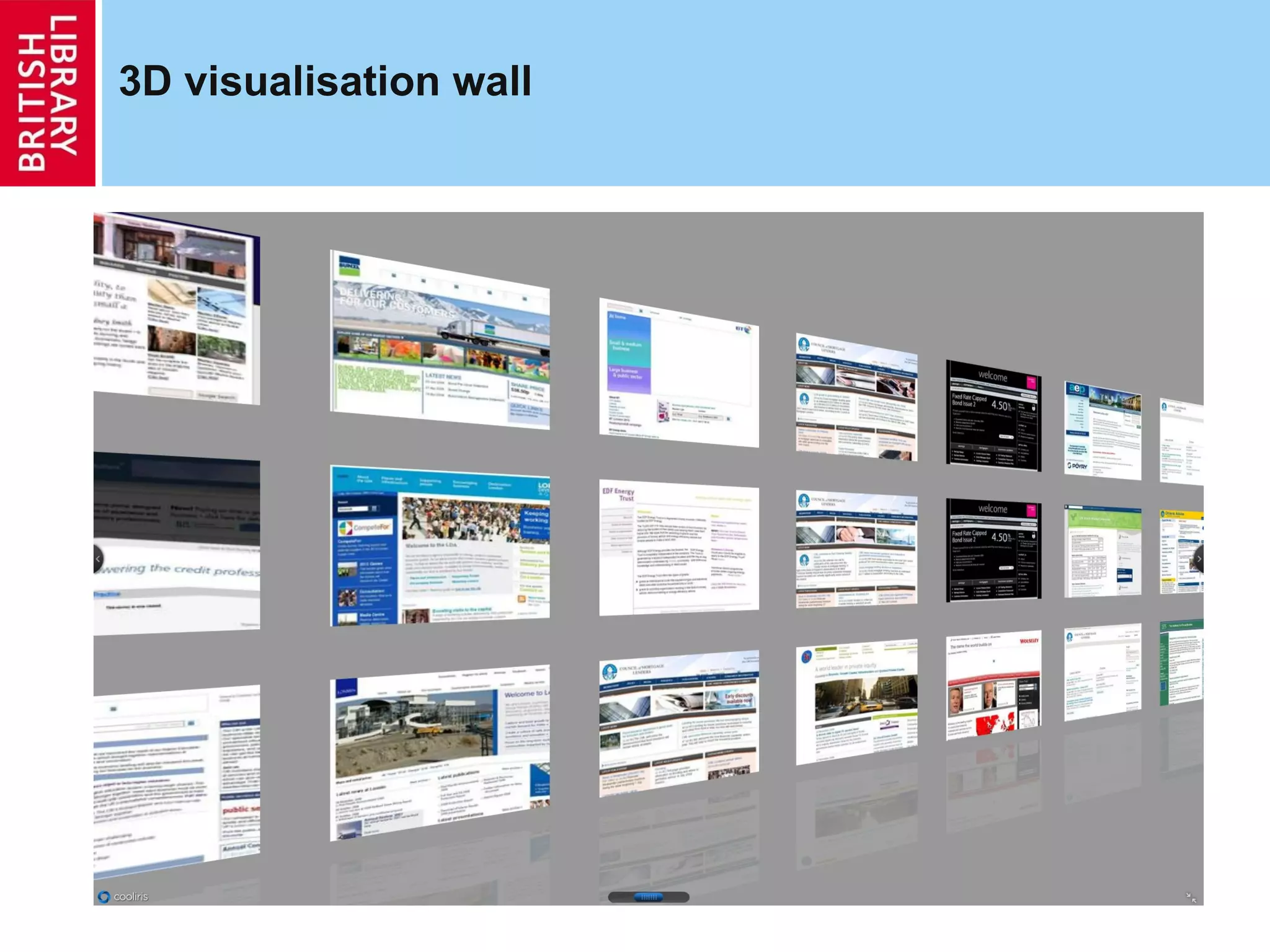Image resolution: width=1270 pixels, height=952 pixels.
Task: Open the aep Pöyry website thumbnail
Action: [x=1103, y=430]
